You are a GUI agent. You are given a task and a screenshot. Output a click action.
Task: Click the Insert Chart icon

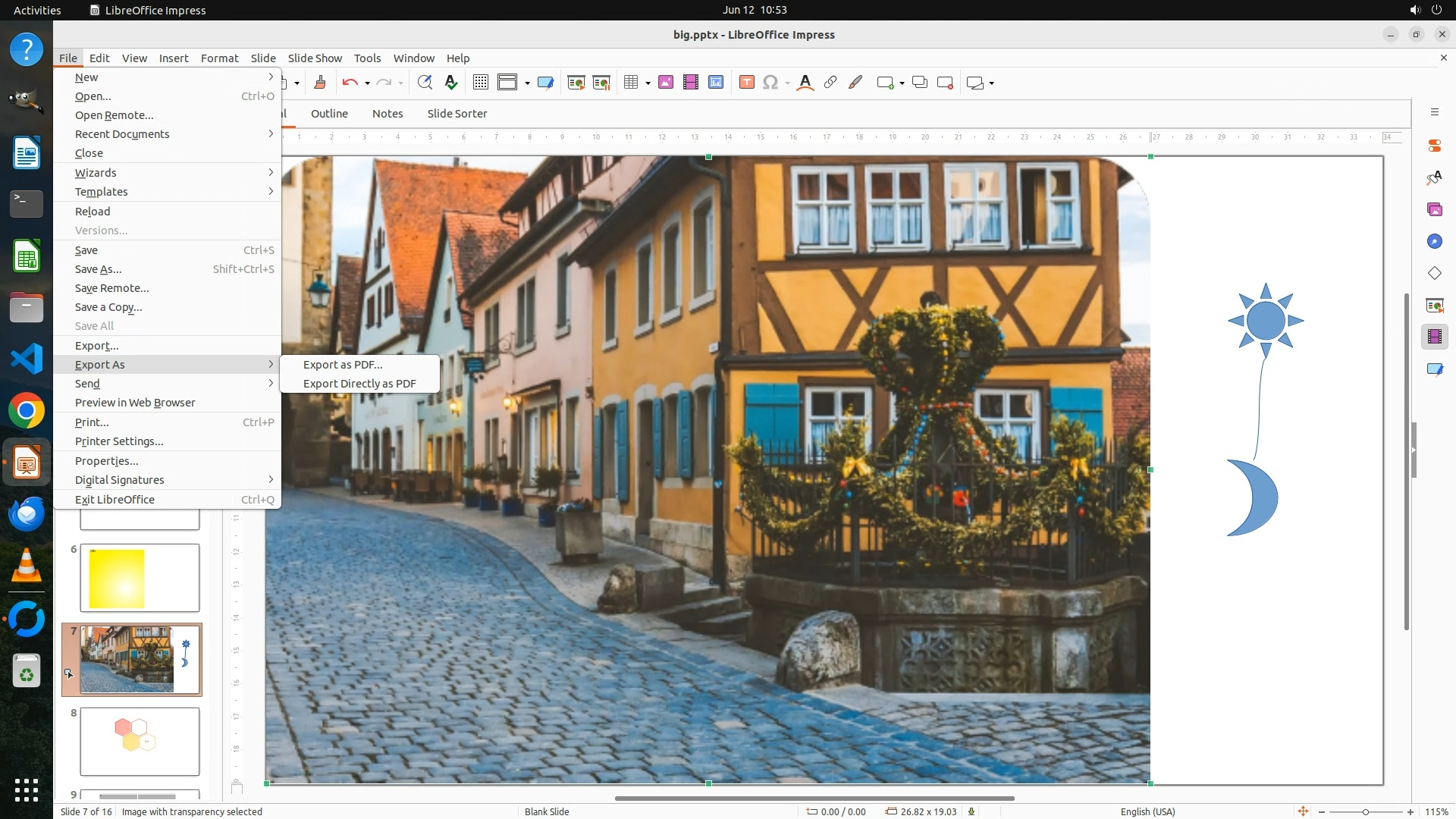(x=715, y=83)
